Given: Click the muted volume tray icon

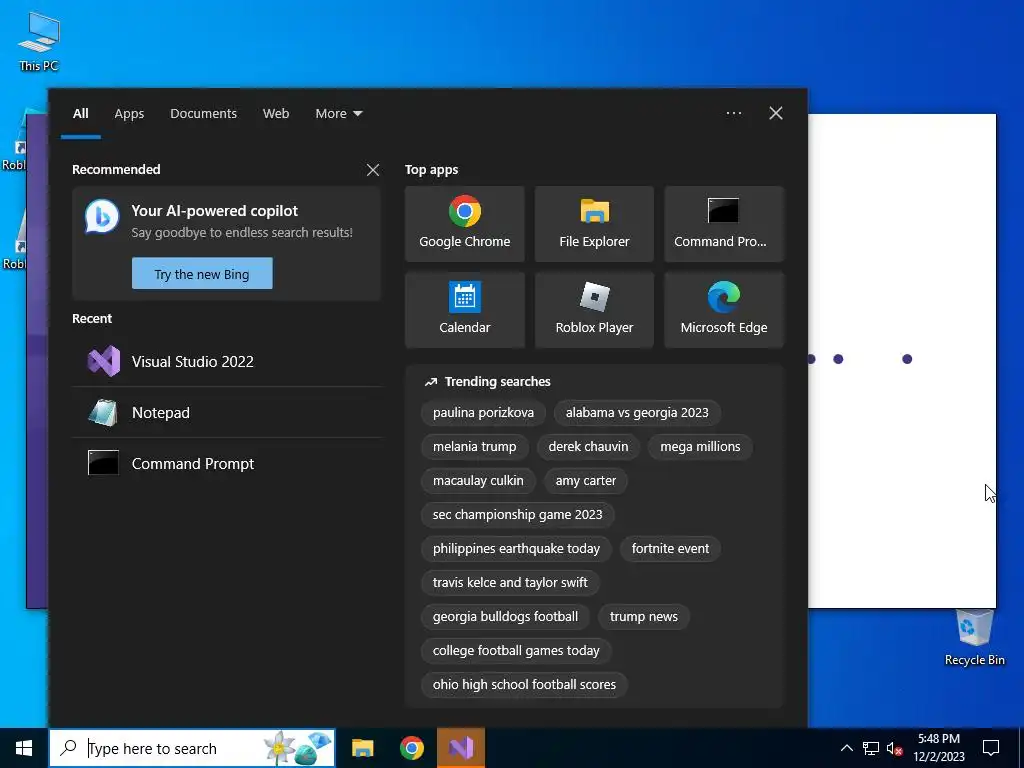Looking at the screenshot, I should pyautogui.click(x=894, y=748).
